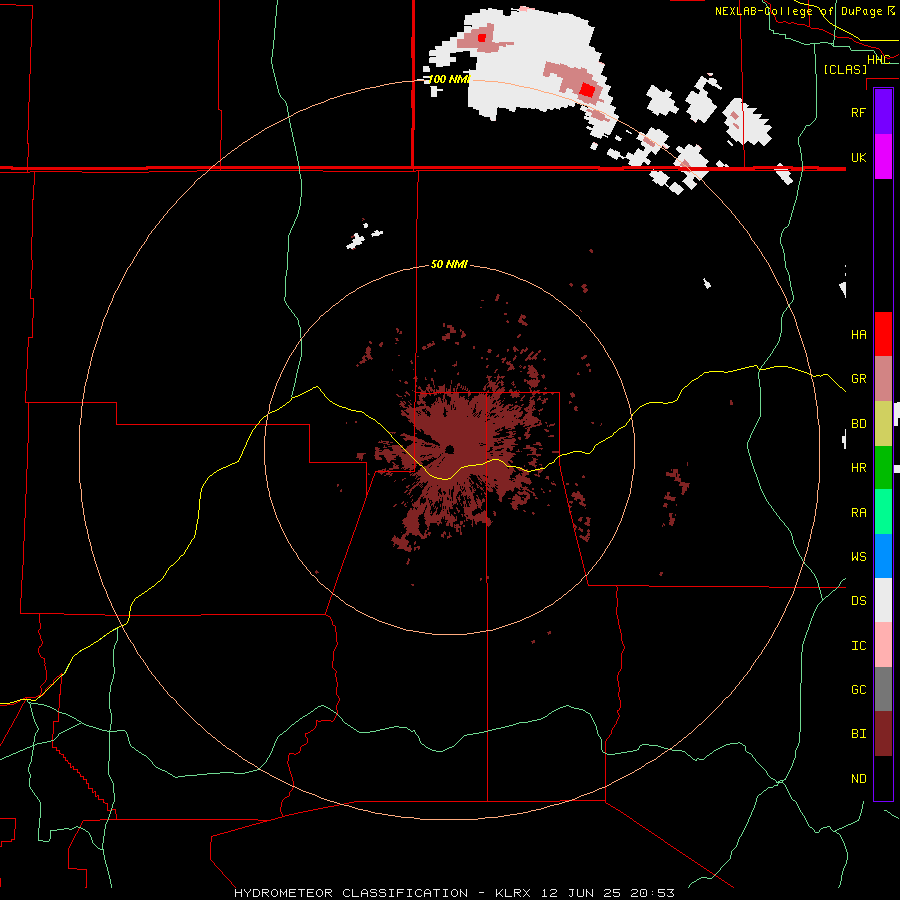Click the "100 NMI" range ring label
This screenshot has width=900, height=900.
pyautogui.click(x=449, y=79)
